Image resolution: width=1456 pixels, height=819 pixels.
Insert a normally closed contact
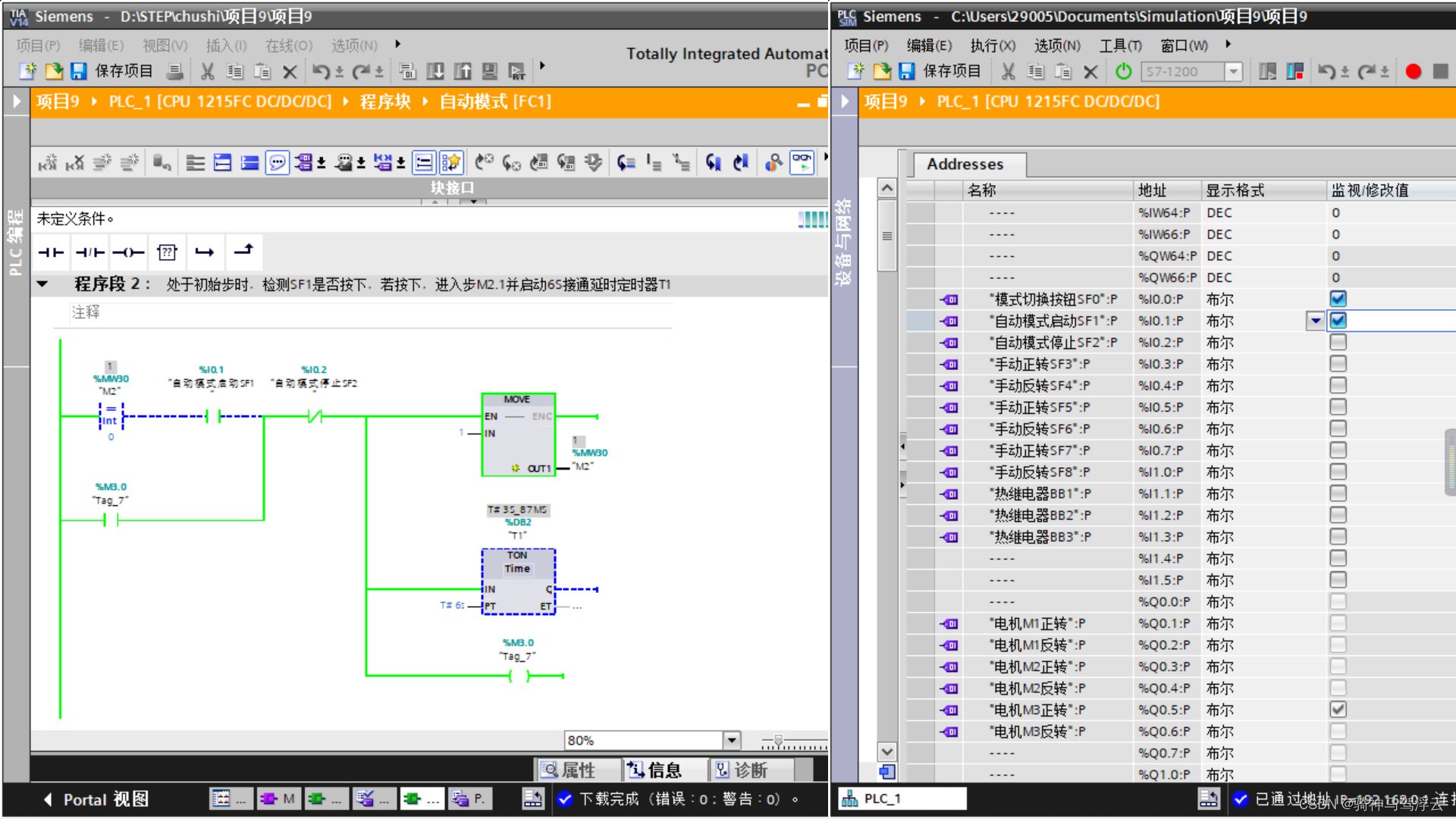pyautogui.click(x=89, y=253)
